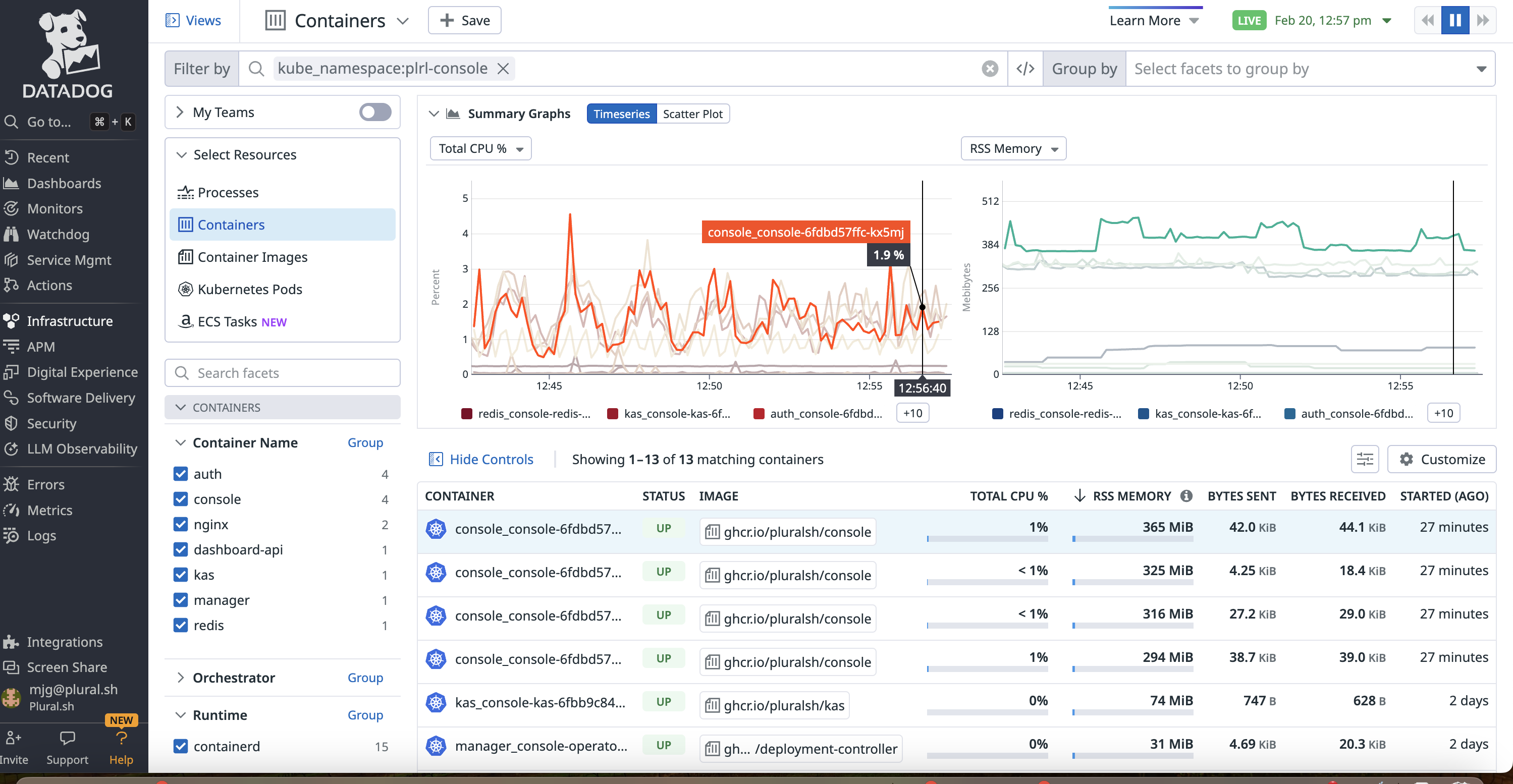The width and height of the screenshot is (1513, 784).
Task: Uncheck the manager container name
Action: pyautogui.click(x=181, y=600)
